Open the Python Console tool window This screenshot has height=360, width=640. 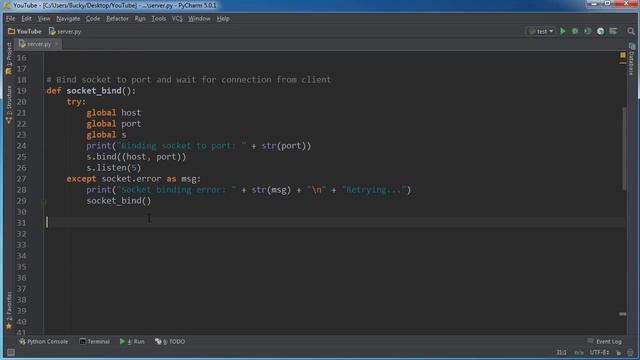(x=43, y=341)
